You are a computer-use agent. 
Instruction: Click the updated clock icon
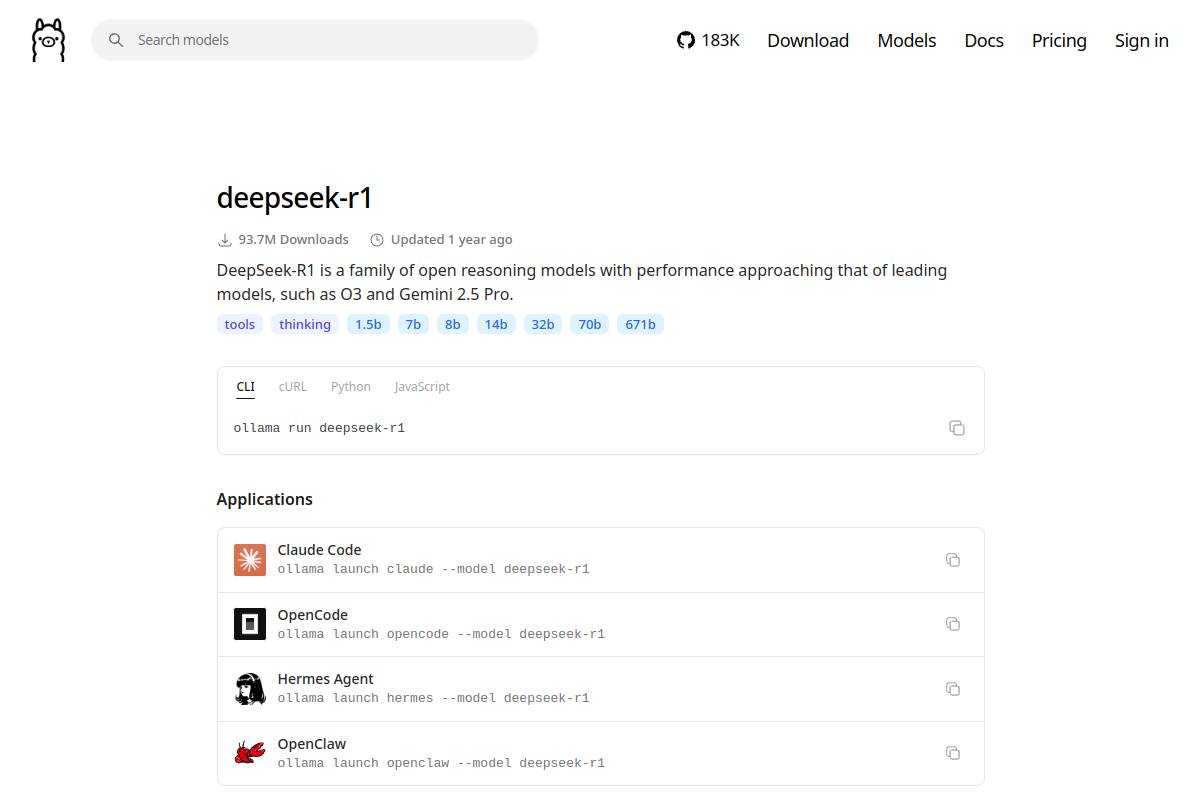377,240
